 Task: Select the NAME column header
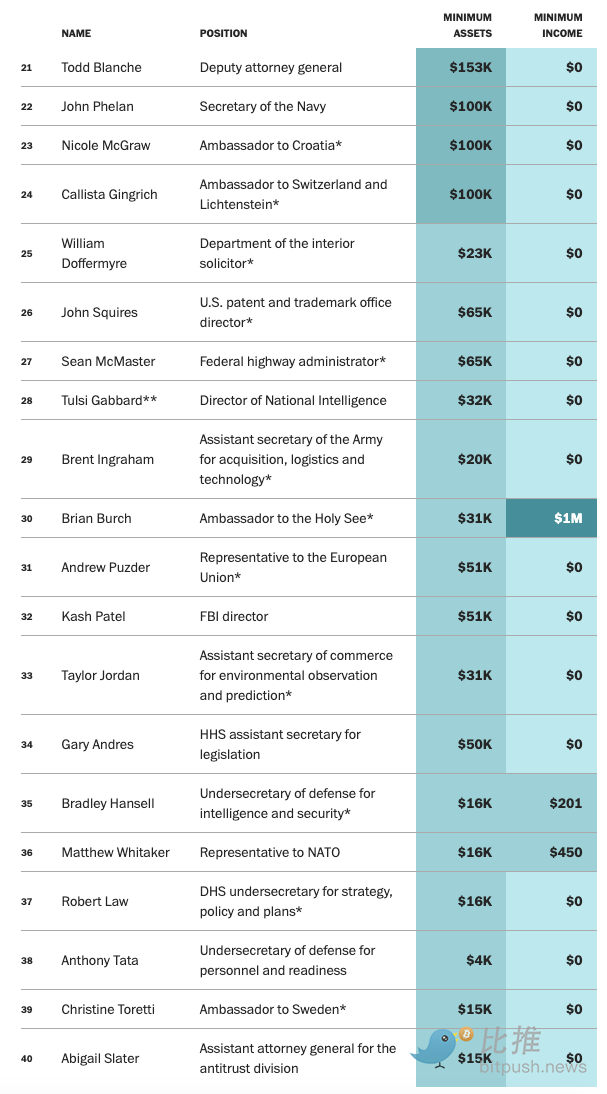click(x=76, y=33)
